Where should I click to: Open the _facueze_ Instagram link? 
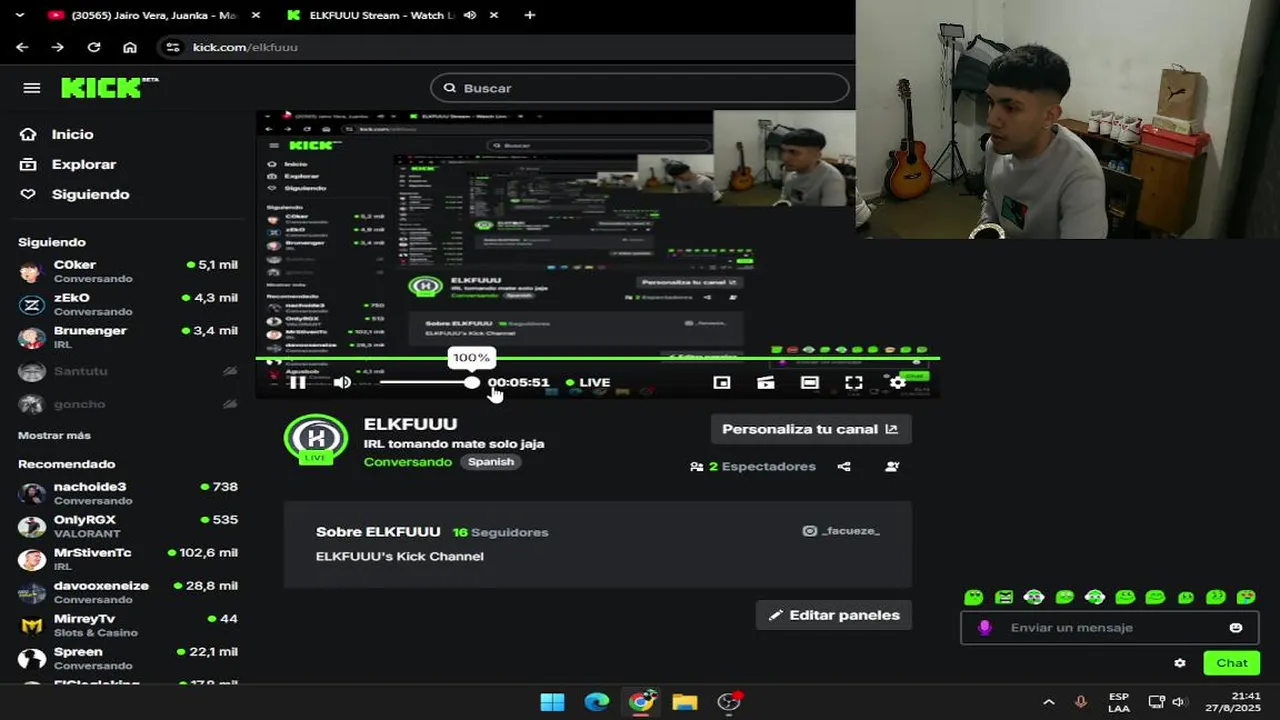(841, 531)
